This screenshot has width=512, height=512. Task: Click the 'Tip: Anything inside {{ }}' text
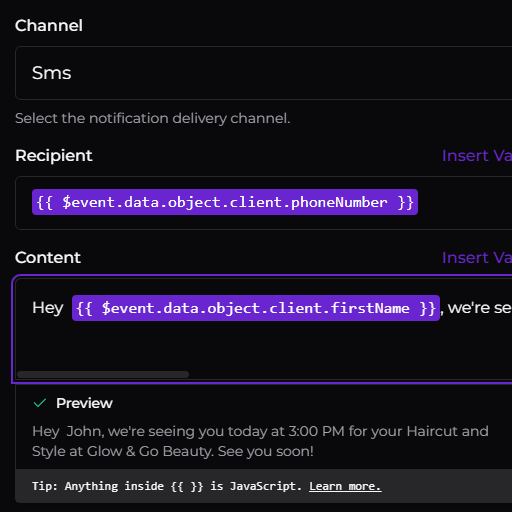[167, 486]
